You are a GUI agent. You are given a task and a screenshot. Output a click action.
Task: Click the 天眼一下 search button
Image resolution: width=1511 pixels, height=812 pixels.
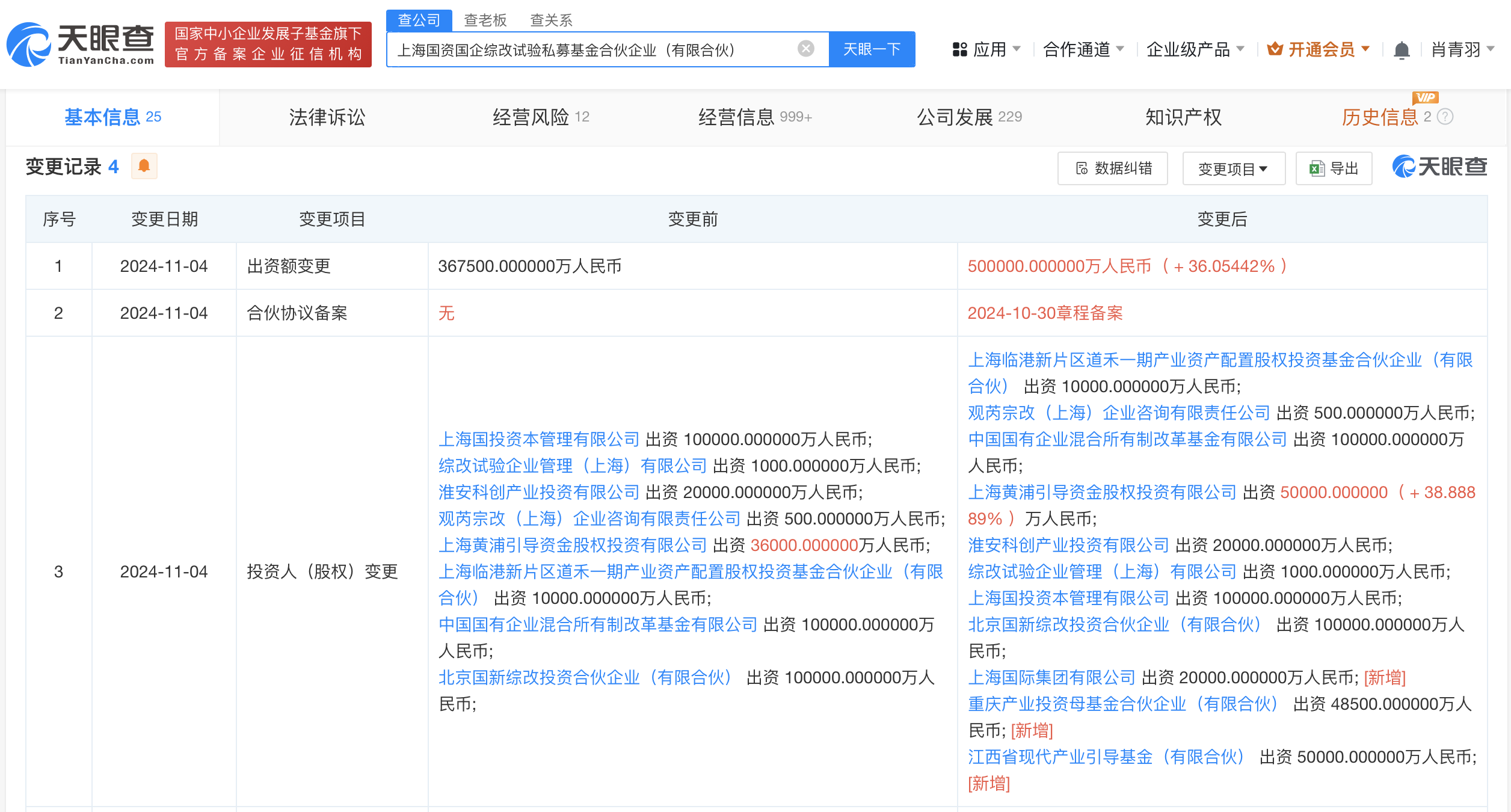[x=872, y=49]
